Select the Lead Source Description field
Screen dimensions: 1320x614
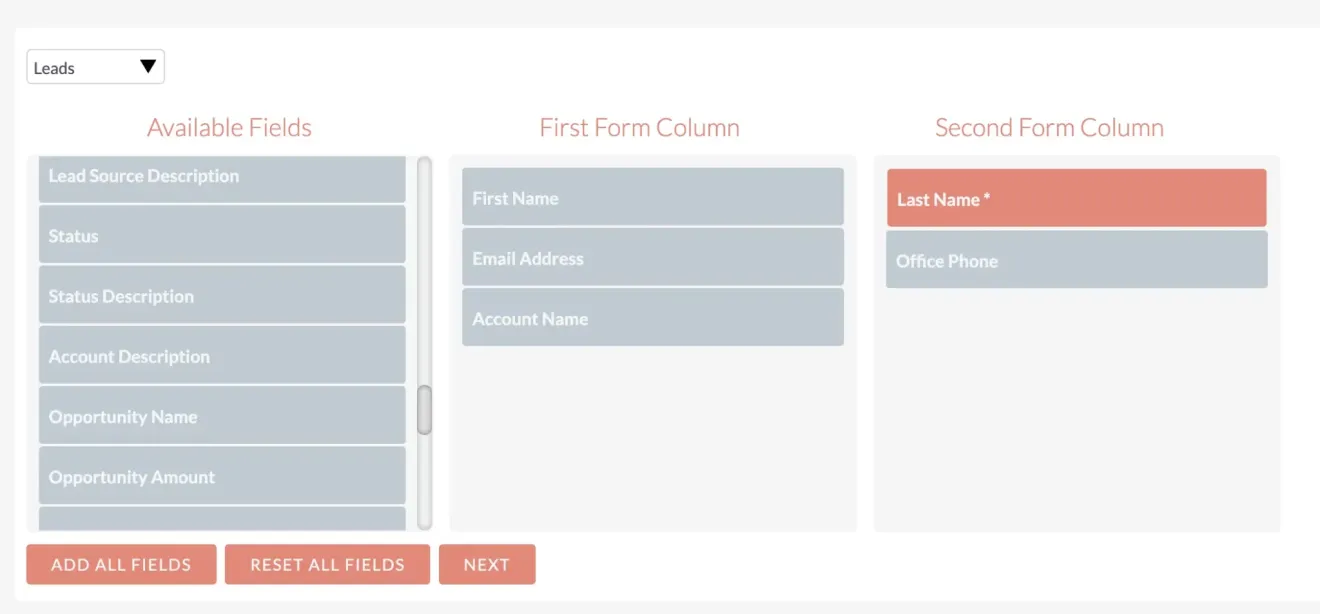coord(222,176)
